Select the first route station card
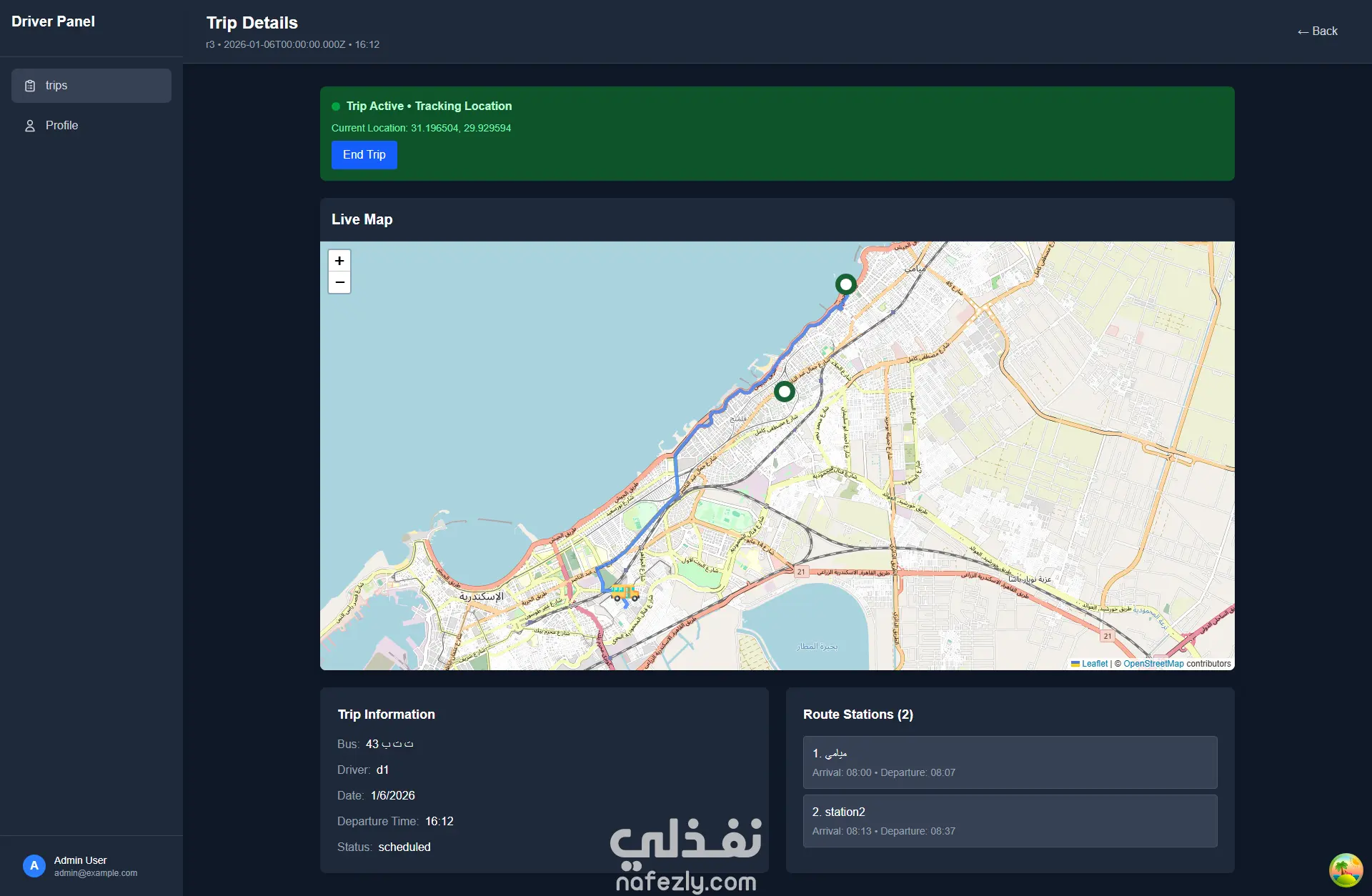The image size is (1372, 896). pos(1009,762)
